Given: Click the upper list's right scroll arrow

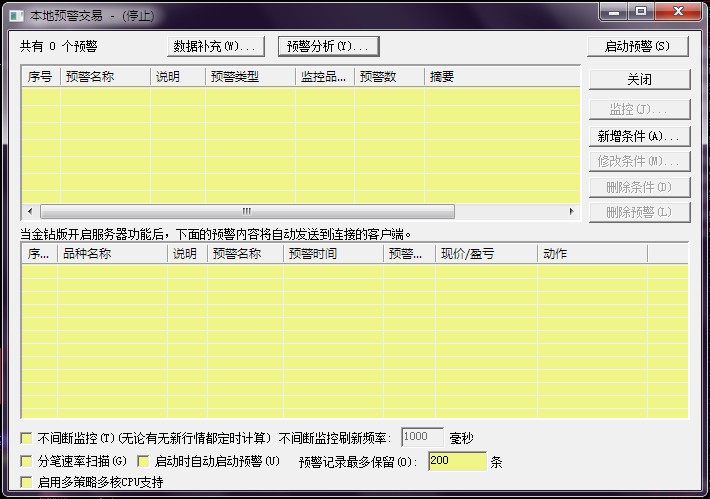Looking at the screenshot, I should click(x=571, y=211).
